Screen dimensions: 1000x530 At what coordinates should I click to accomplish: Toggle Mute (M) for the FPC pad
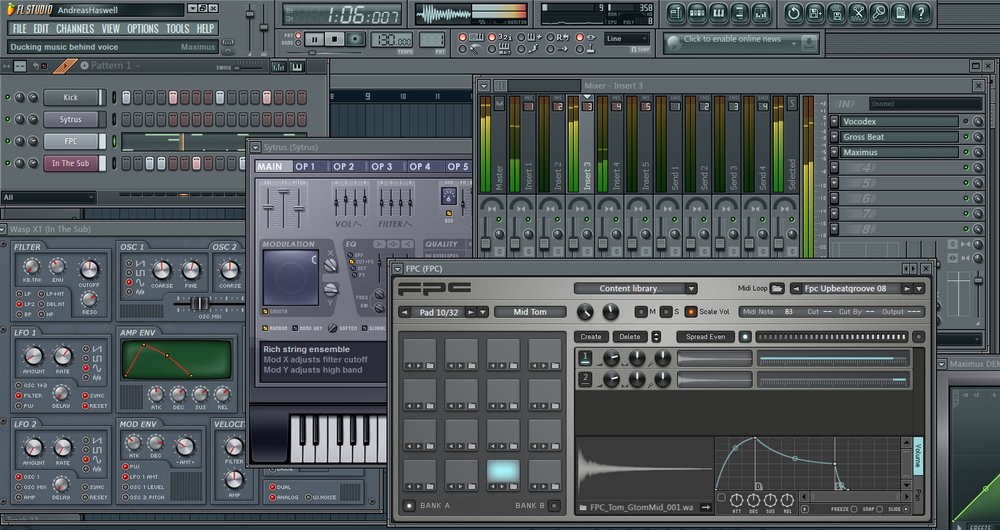(642, 312)
